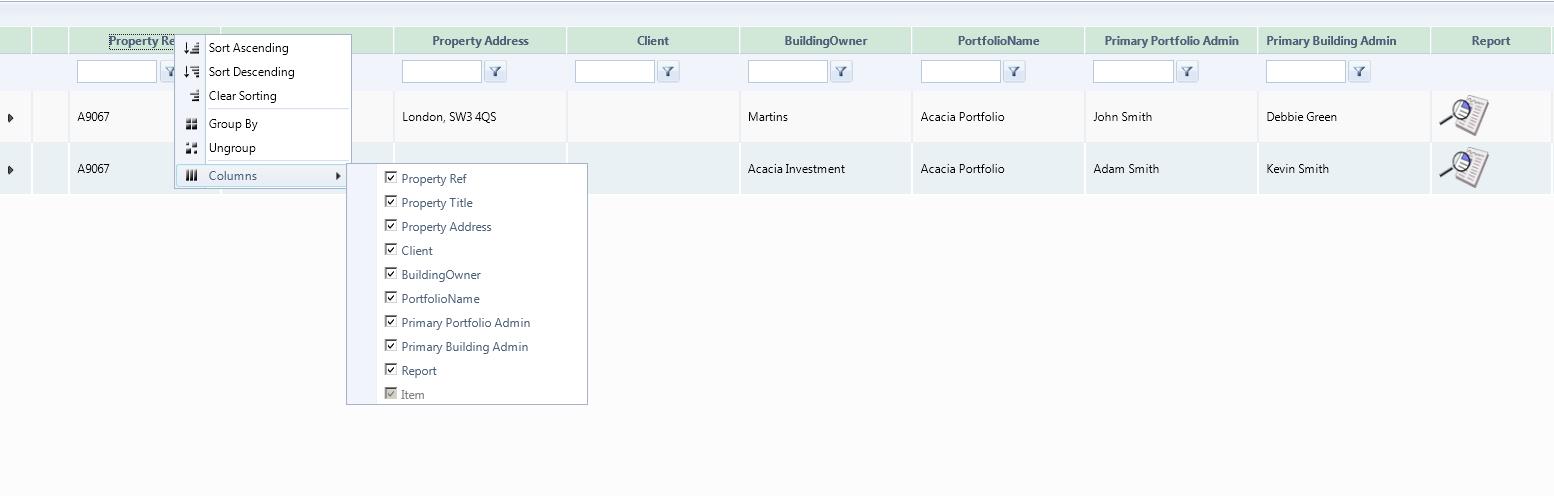Screen dimensions: 1554x496
Task: Click filter icon under Primary Building Admin
Action: coord(1359,72)
